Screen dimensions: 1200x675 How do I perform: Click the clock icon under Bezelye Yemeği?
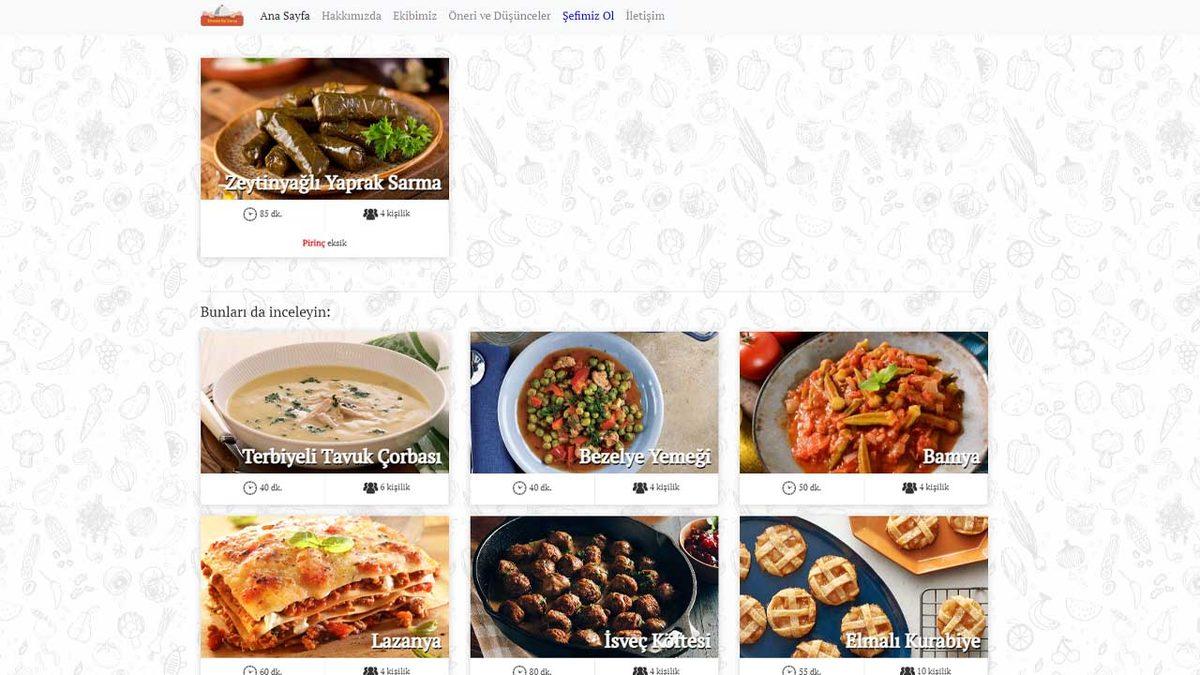pyautogui.click(x=520, y=488)
